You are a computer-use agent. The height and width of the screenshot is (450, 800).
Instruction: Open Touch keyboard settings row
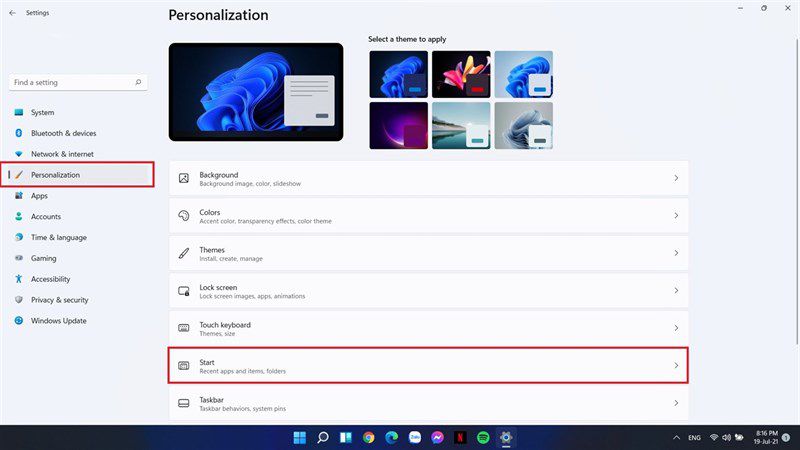429,328
